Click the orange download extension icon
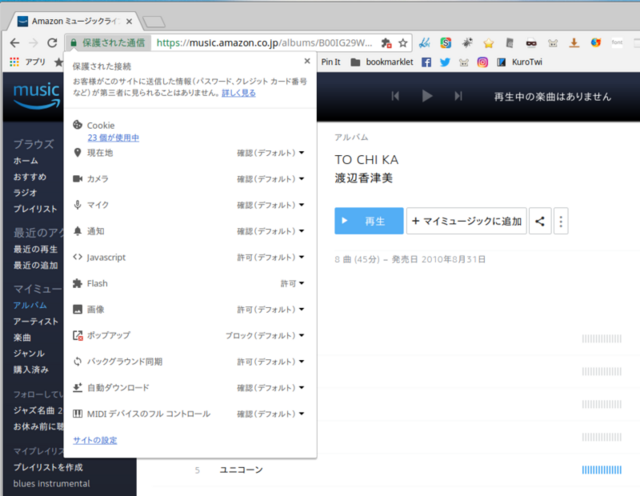Screen dimensions: 640x496 pos(574,42)
